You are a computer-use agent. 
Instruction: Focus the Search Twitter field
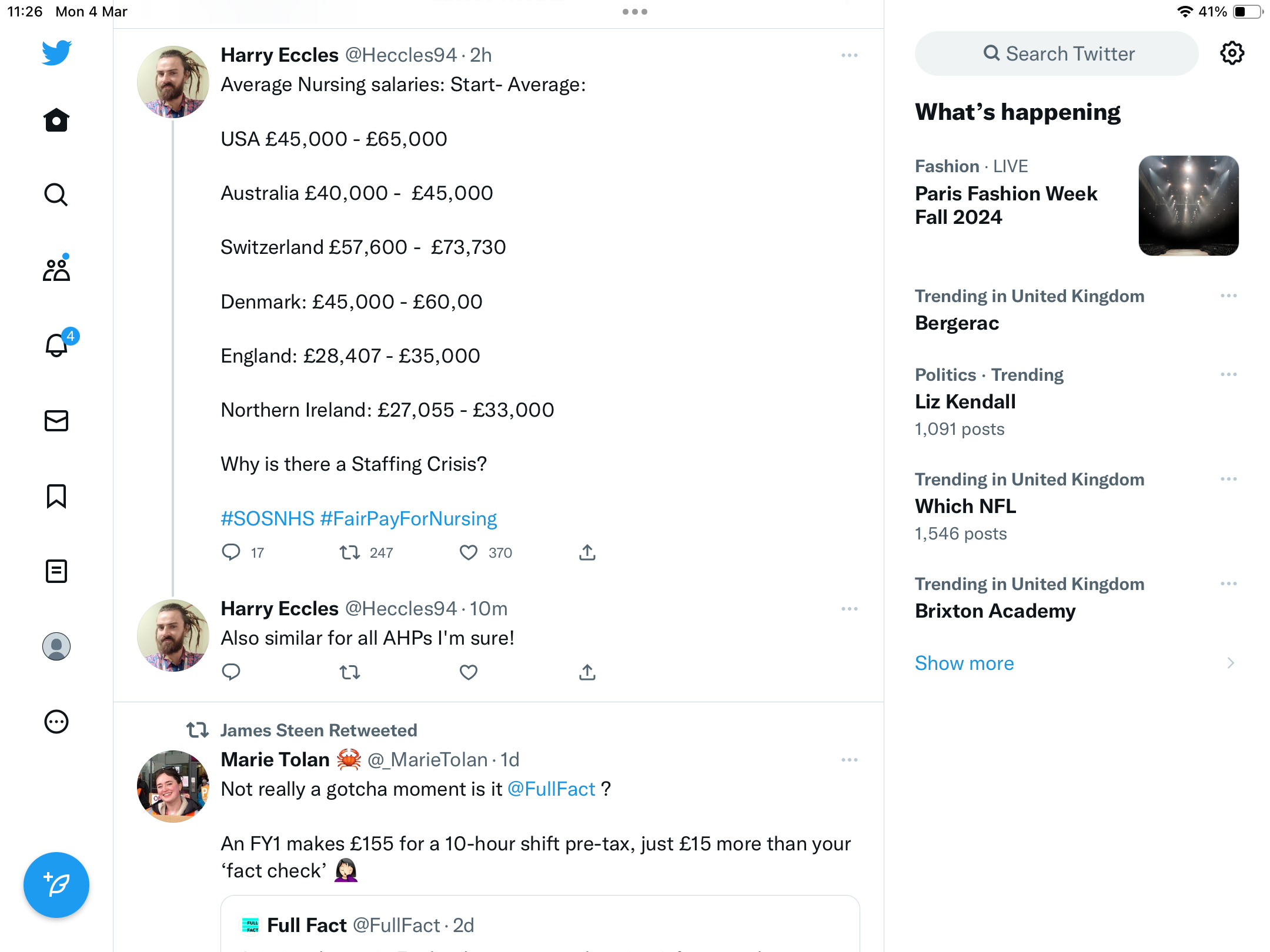(x=1057, y=53)
